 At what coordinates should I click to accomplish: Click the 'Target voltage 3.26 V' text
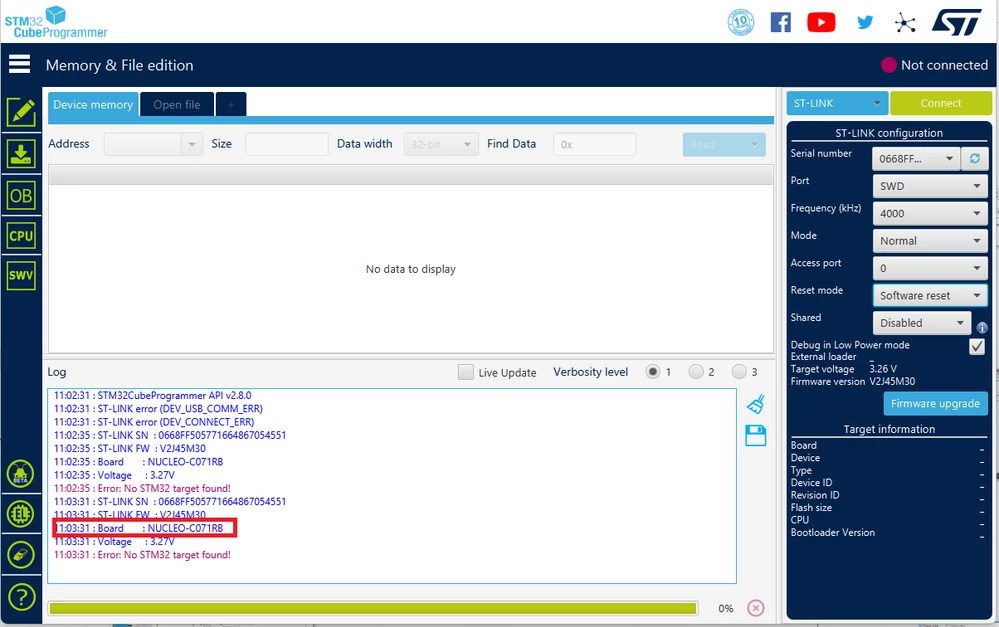click(x=844, y=369)
